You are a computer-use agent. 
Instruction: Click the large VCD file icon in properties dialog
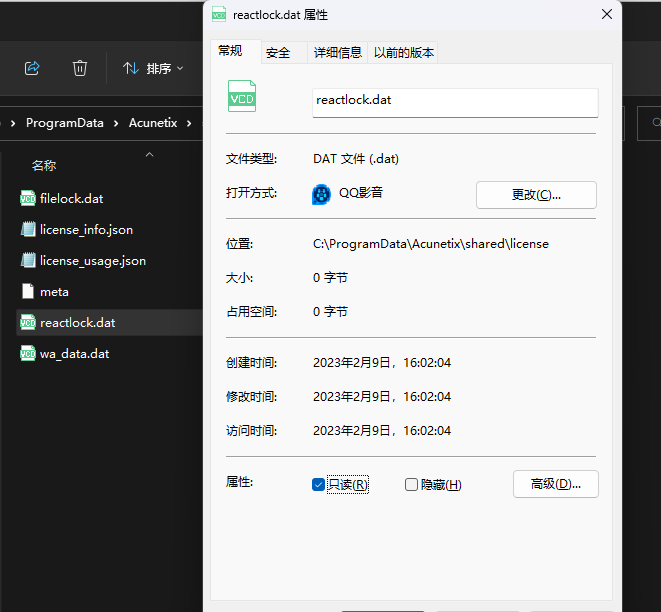(x=242, y=96)
